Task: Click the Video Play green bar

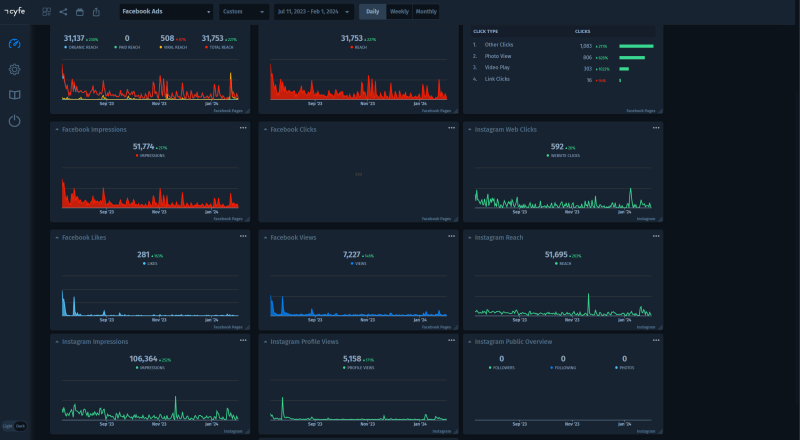Action: [624, 69]
